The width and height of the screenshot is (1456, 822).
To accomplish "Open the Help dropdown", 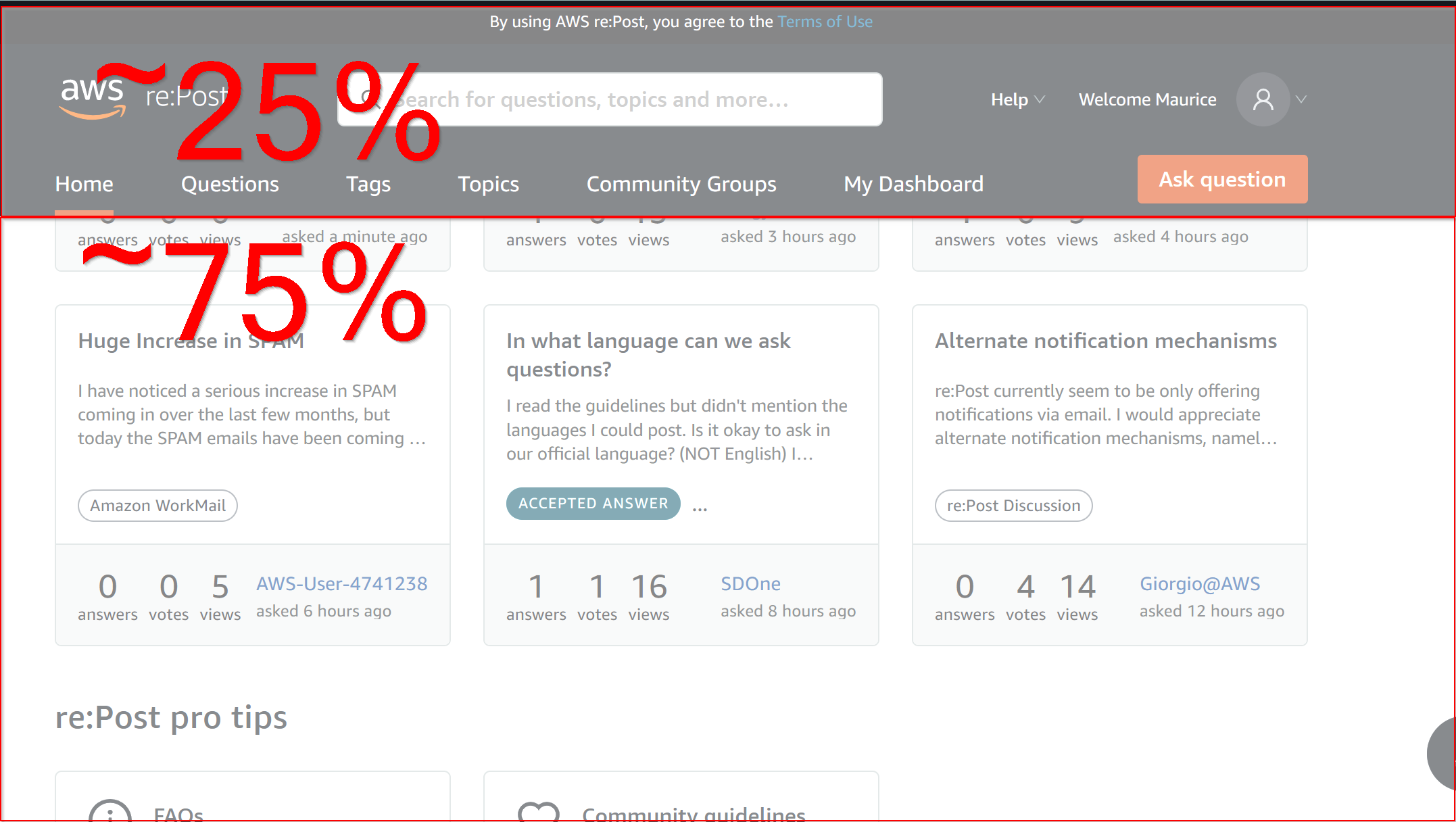I will (x=1017, y=99).
